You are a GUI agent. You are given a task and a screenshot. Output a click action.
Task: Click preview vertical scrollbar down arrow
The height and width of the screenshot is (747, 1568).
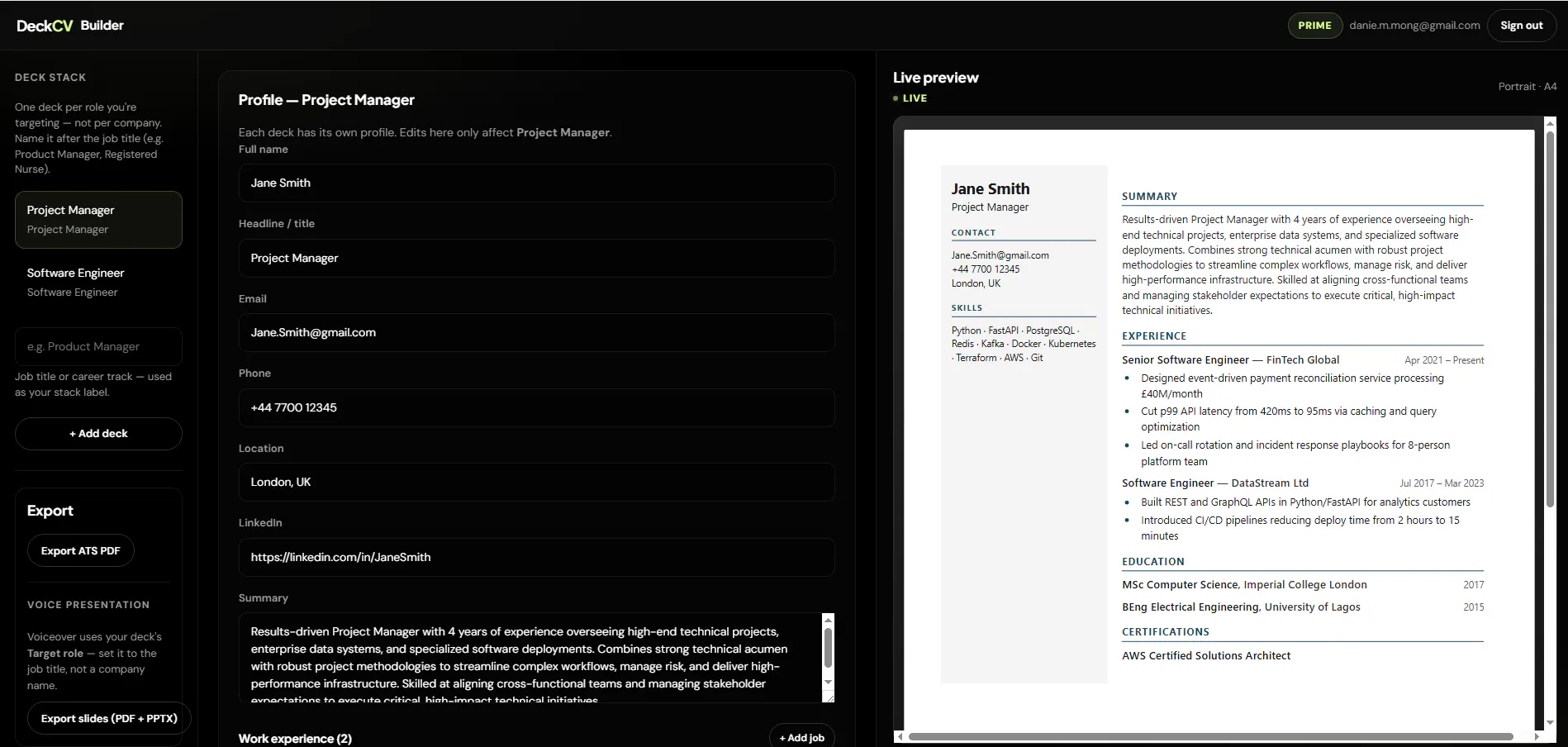pyautogui.click(x=1550, y=723)
